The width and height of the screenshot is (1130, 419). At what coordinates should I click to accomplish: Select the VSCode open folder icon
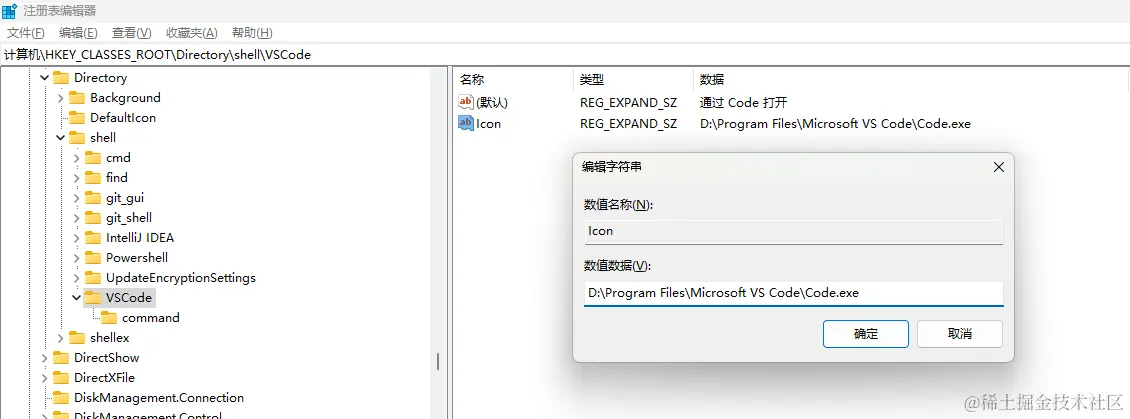click(93, 298)
